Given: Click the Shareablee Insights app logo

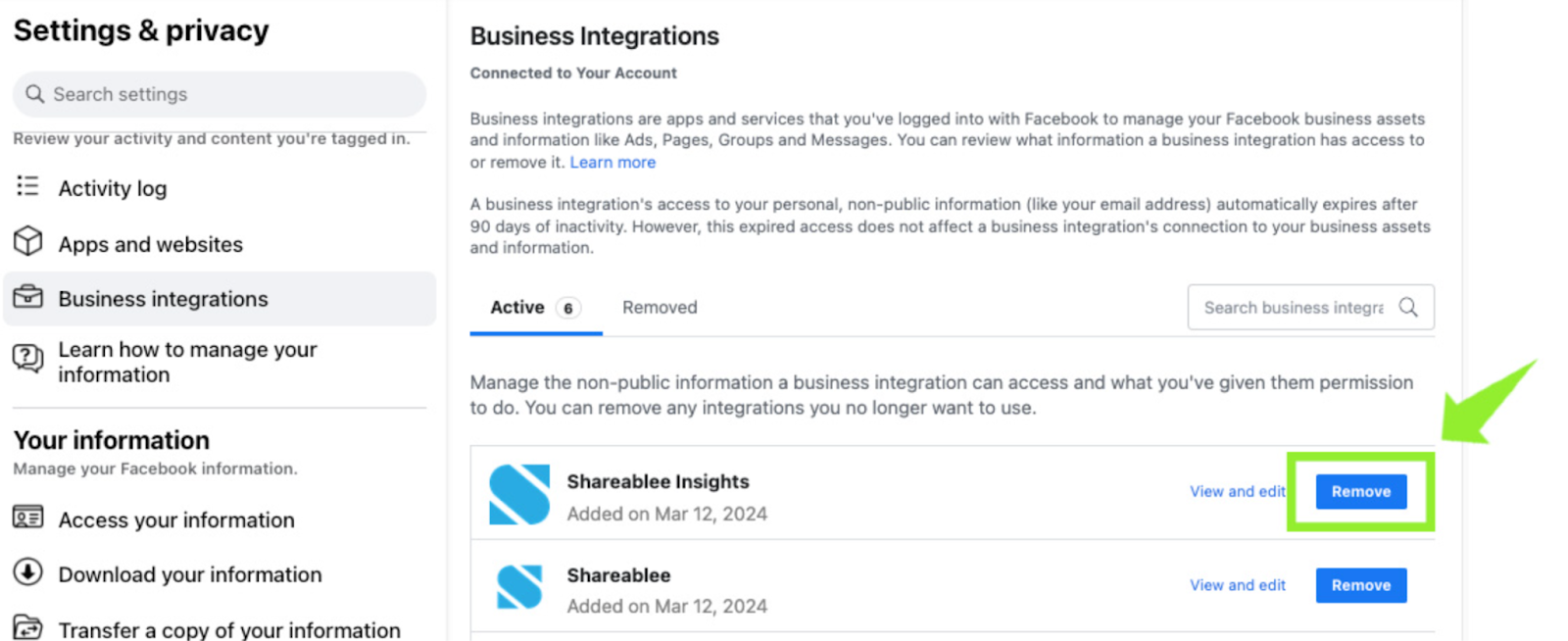Looking at the screenshot, I should point(519,495).
